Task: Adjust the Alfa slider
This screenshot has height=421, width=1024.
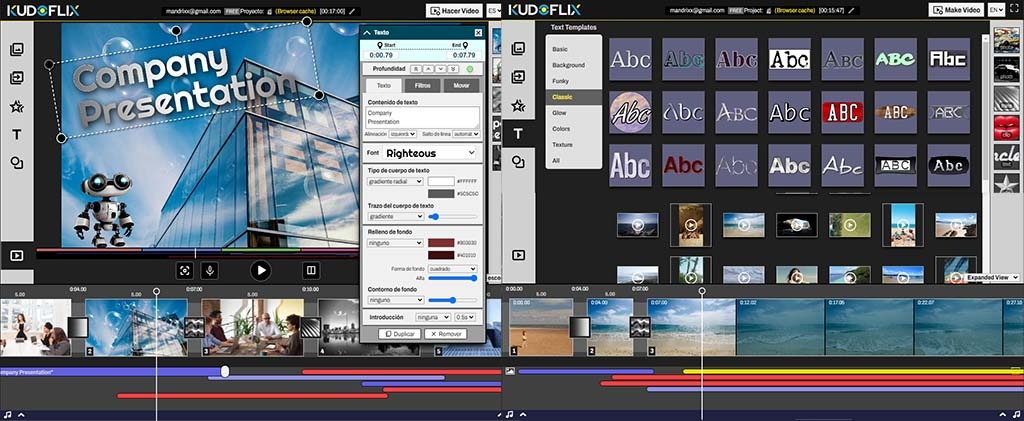Action: point(453,278)
